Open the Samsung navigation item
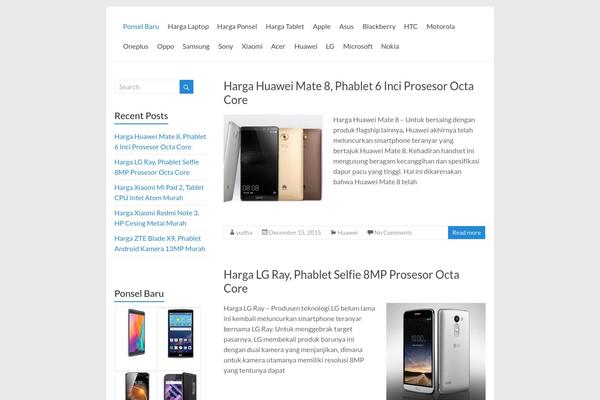Image resolution: width=600 pixels, height=400 pixels. (x=196, y=46)
